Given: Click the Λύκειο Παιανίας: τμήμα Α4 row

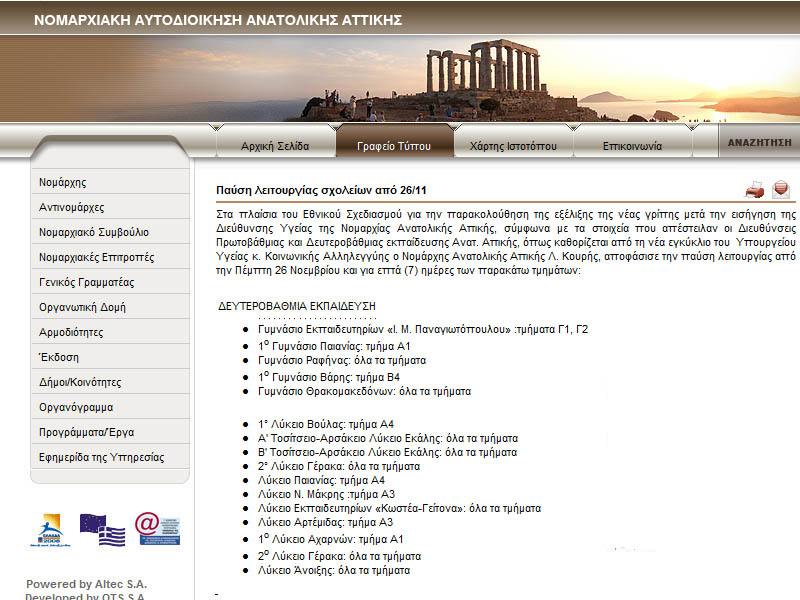Looking at the screenshot, I should pos(321,480).
